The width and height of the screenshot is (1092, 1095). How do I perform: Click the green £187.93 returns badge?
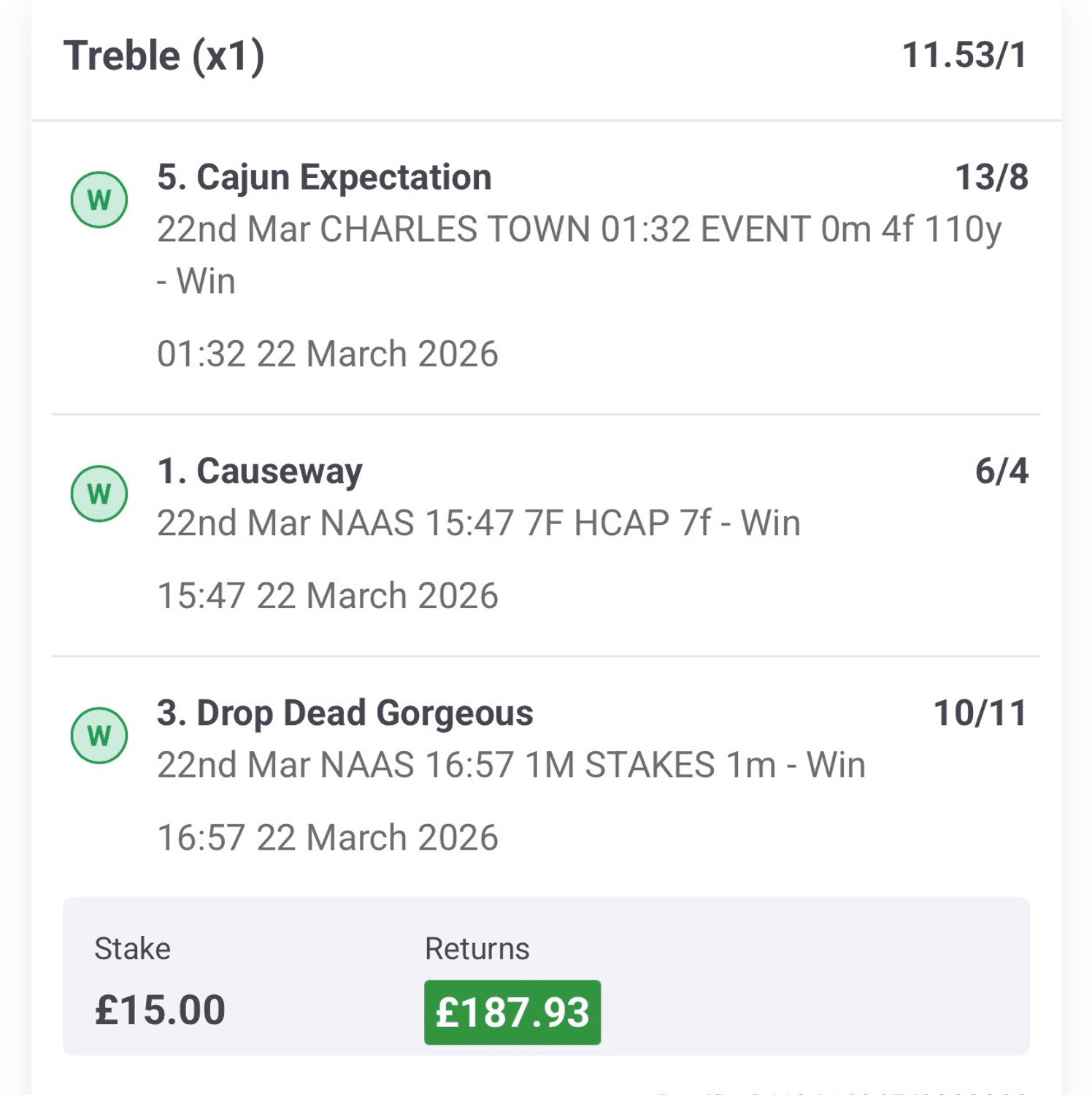pos(512,1013)
